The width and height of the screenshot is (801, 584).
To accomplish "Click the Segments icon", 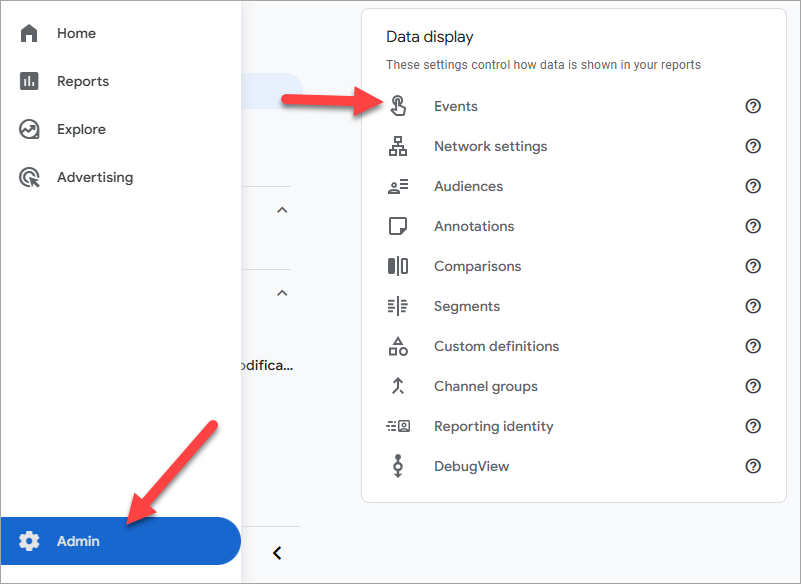I will pos(398,306).
